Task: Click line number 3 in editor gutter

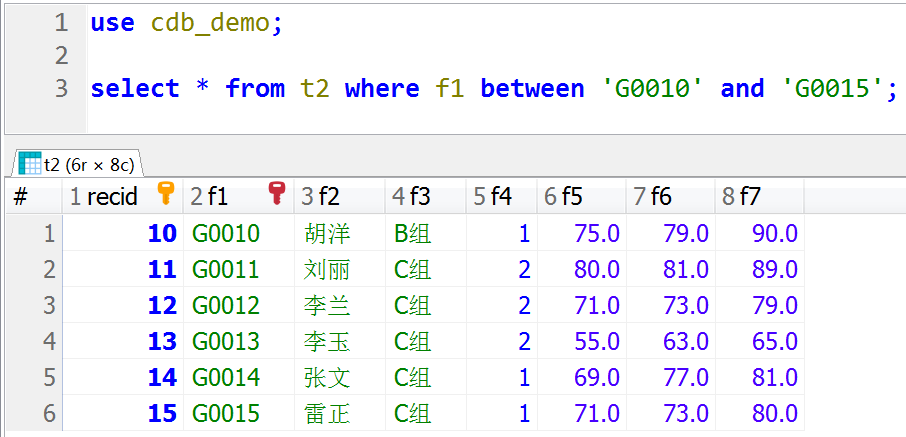Action: (61, 88)
